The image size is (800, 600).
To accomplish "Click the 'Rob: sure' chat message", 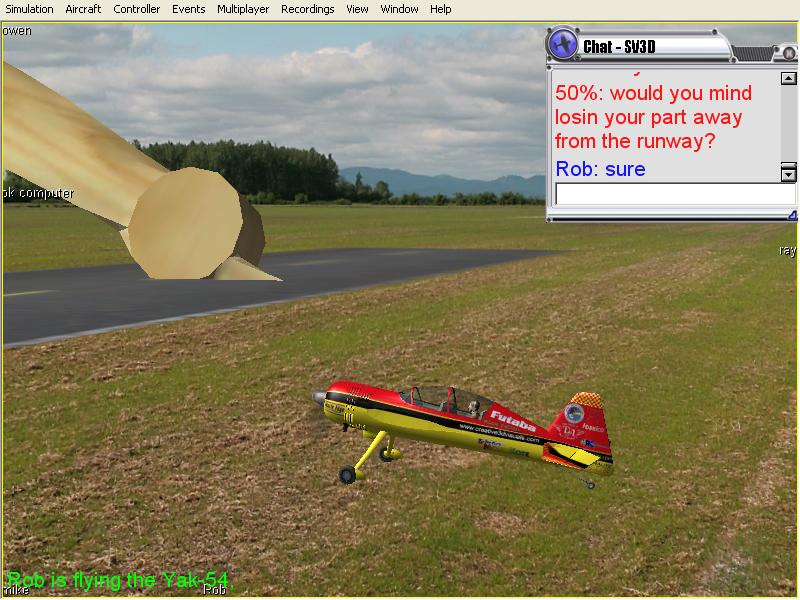I will point(600,169).
